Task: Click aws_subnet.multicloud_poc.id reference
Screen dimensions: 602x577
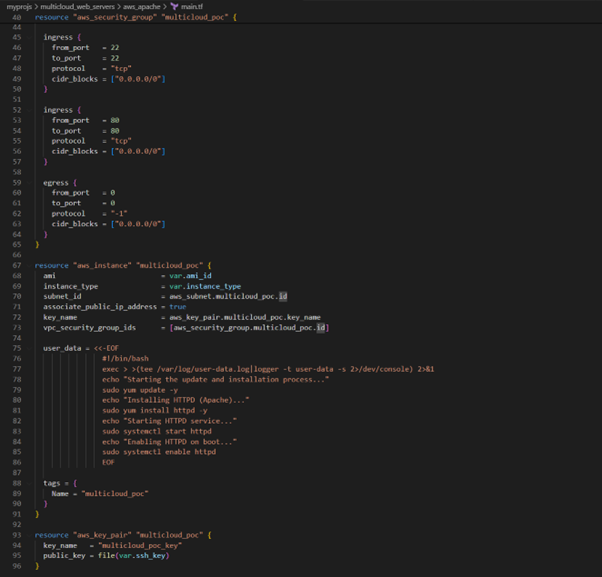Action: pyautogui.click(x=228, y=296)
